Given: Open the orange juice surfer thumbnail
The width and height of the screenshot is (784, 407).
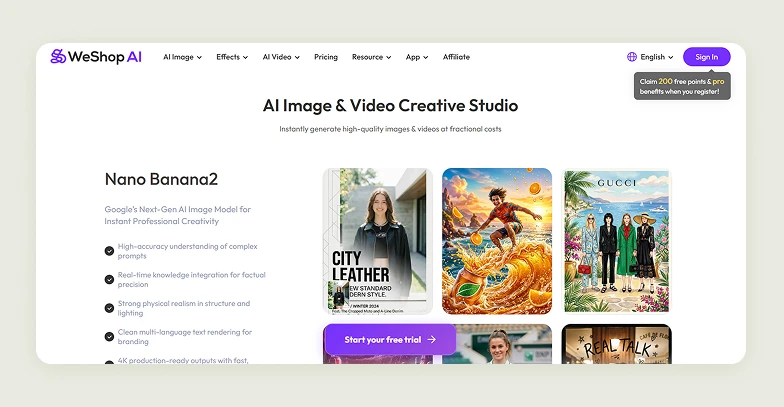Looking at the screenshot, I should 497,241.
